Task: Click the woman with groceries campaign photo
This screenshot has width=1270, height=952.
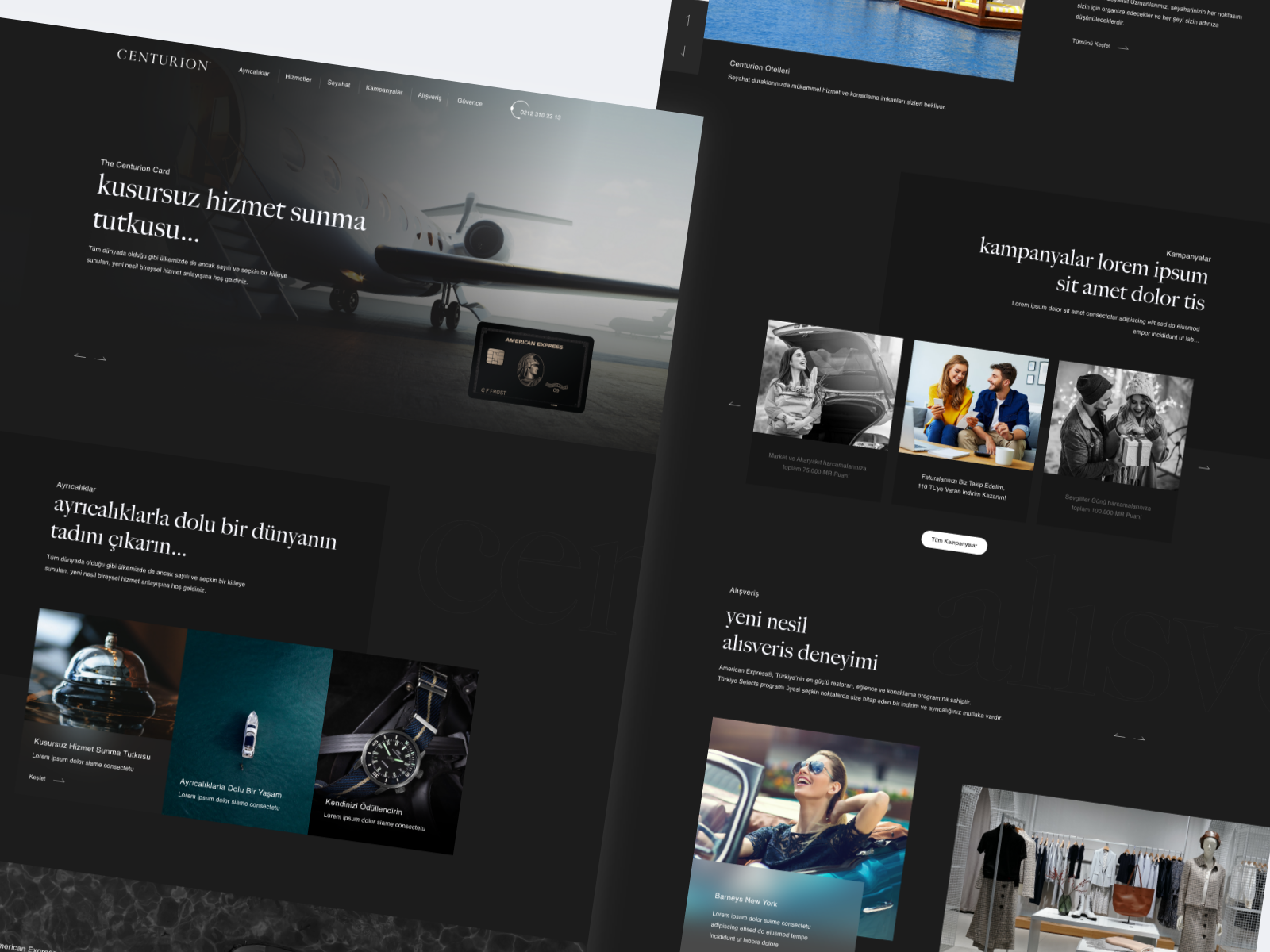Action: click(x=826, y=385)
